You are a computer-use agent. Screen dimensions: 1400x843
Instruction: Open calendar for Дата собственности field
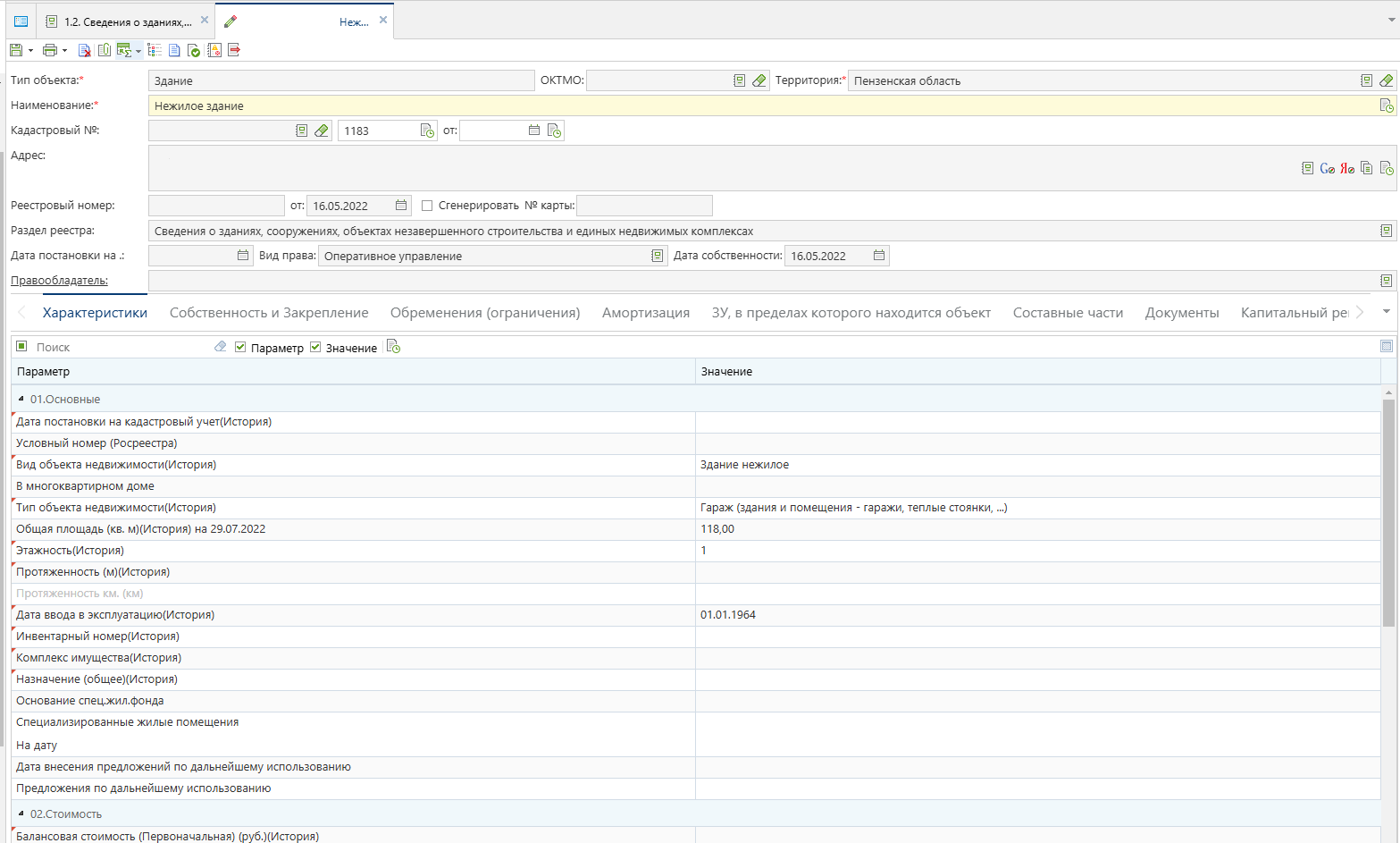click(879, 256)
